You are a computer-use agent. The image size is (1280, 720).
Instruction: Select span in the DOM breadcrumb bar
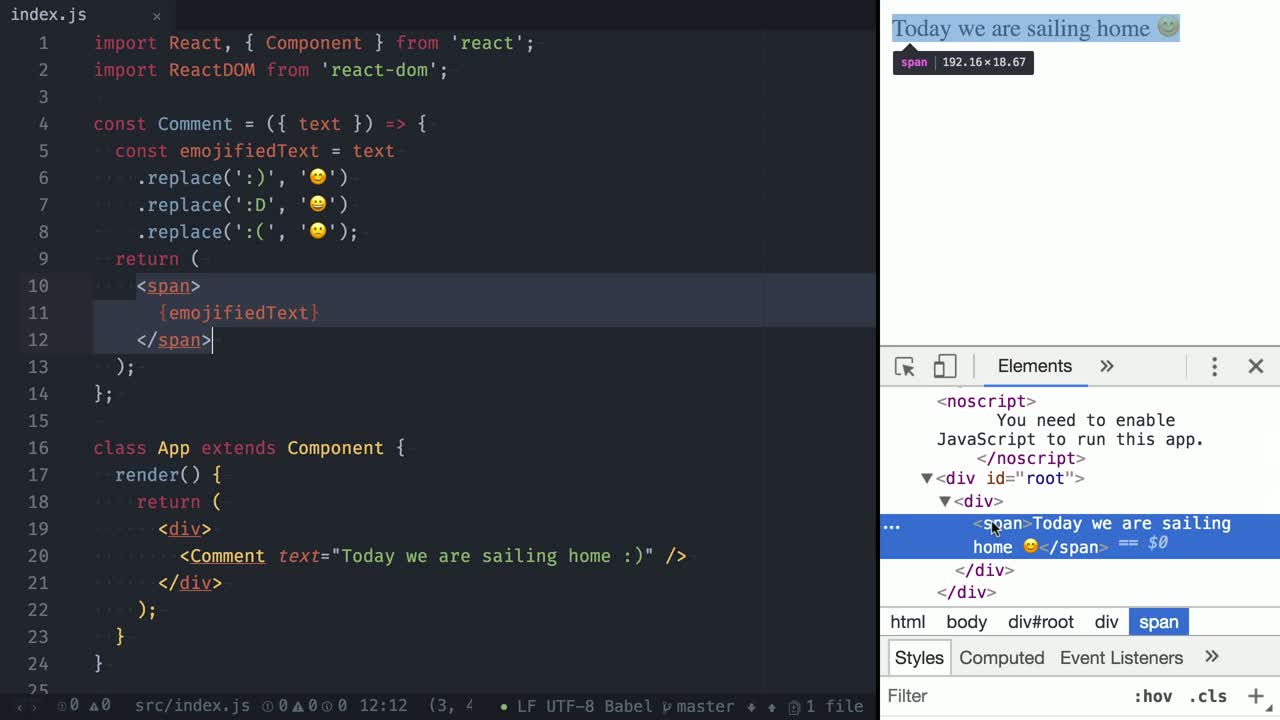pos(1158,622)
